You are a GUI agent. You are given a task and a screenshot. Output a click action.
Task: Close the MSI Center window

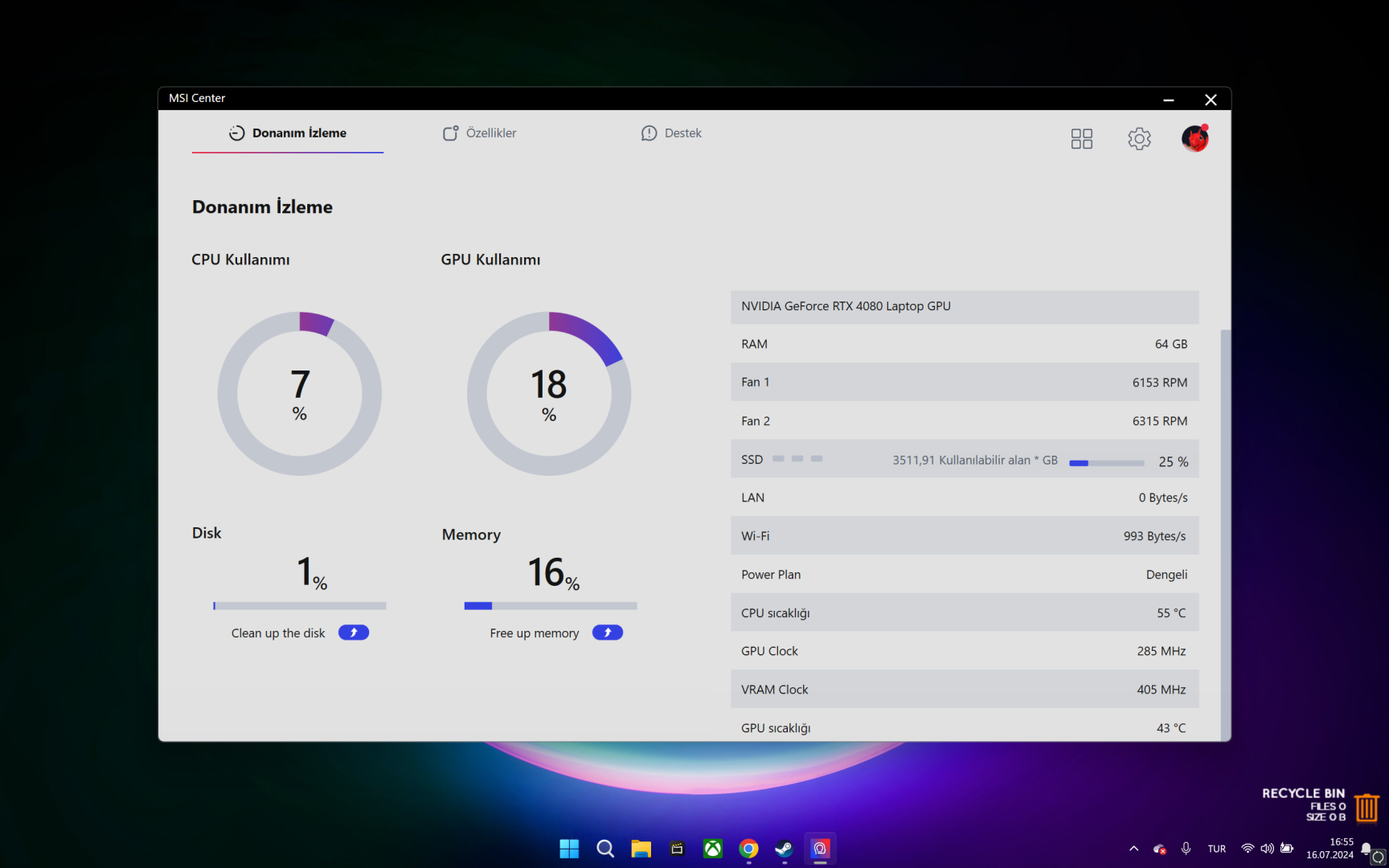[x=1211, y=100]
